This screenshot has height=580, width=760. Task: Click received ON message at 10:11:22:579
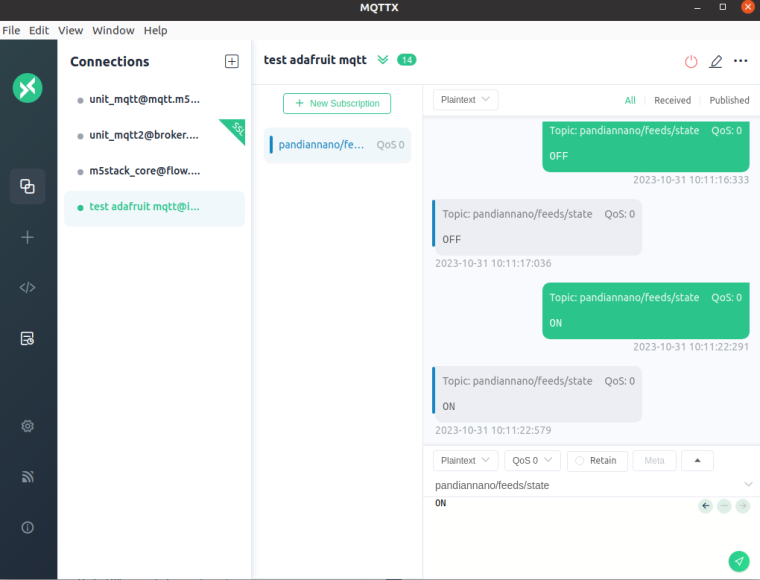click(x=537, y=394)
